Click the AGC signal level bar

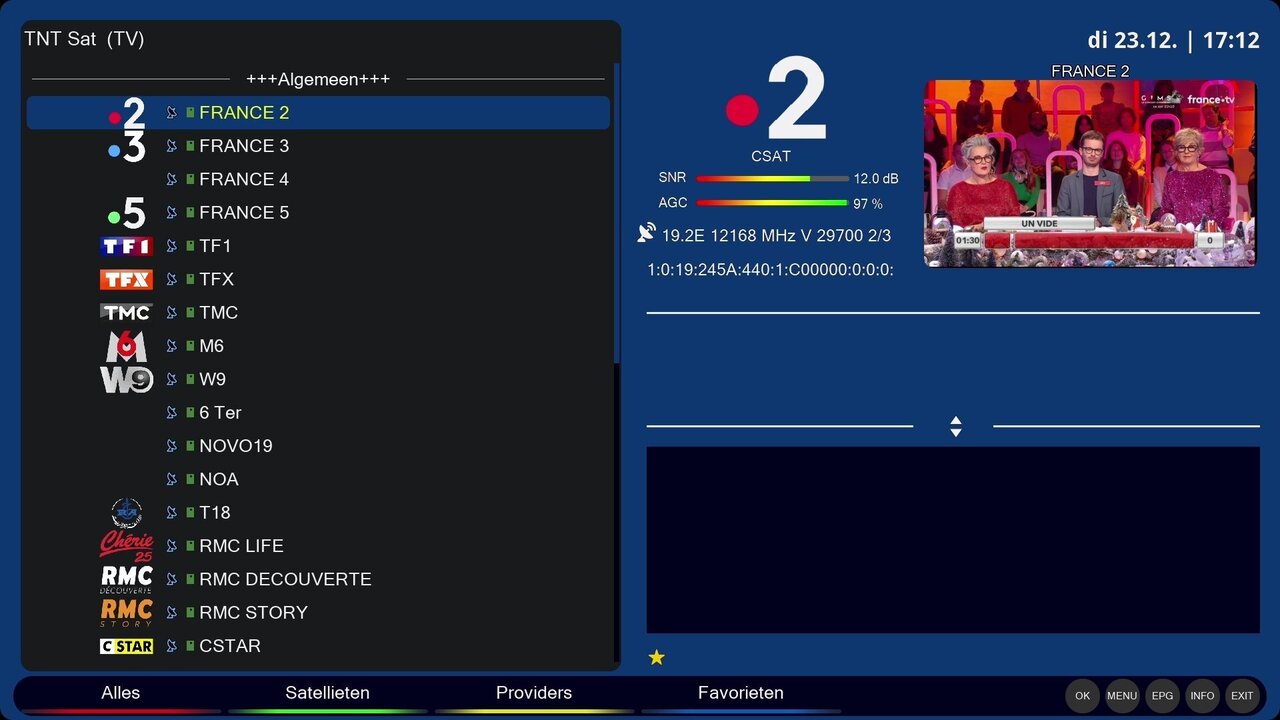(x=772, y=203)
